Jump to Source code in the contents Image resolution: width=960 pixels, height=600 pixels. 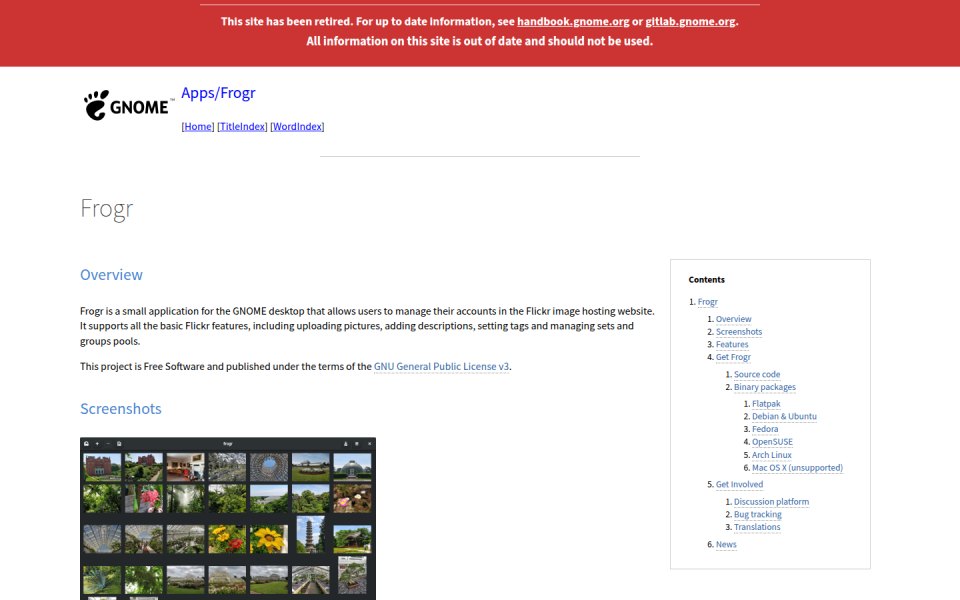pyautogui.click(x=757, y=374)
